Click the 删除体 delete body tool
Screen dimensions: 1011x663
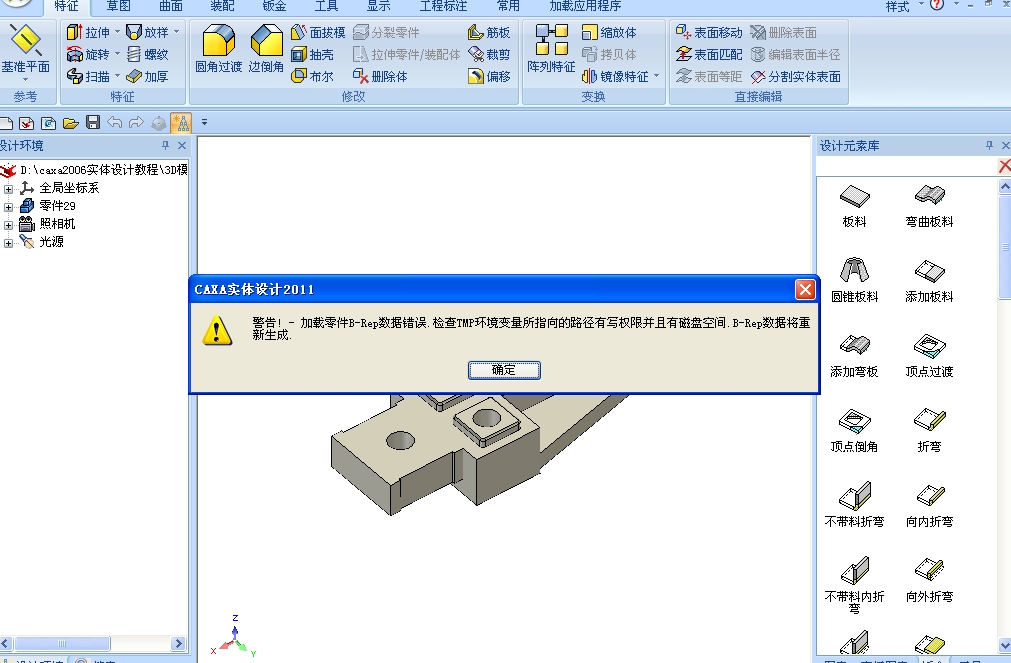380,76
